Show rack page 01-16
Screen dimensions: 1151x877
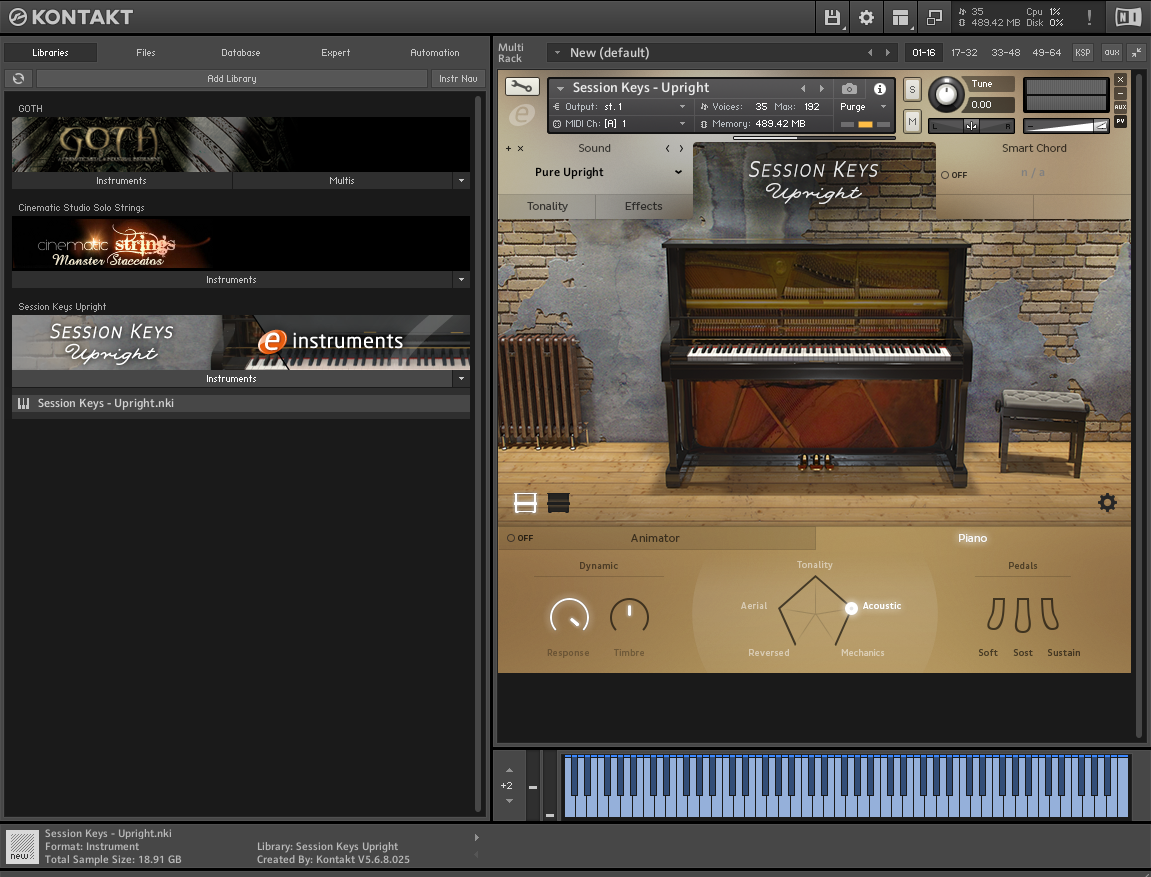[x=923, y=53]
